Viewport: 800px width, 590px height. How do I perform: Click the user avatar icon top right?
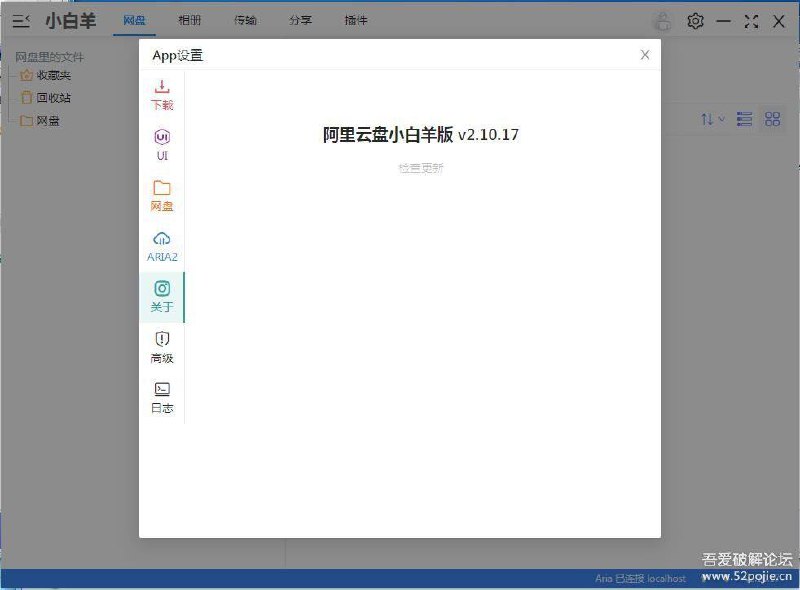(662, 20)
